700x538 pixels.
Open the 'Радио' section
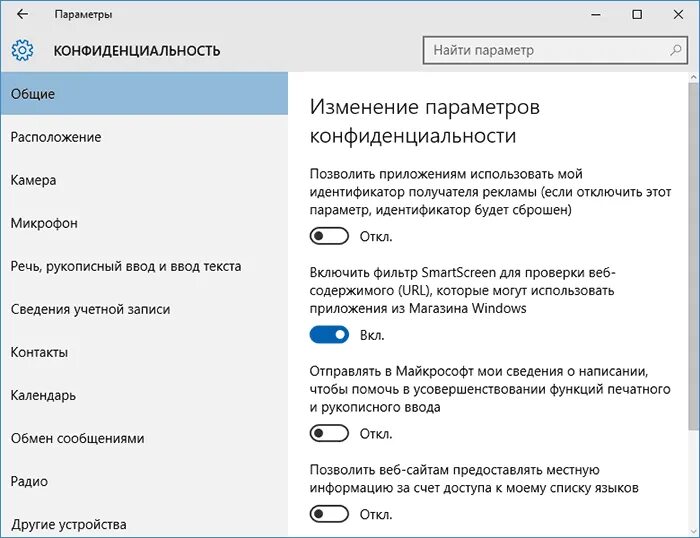click(144, 481)
